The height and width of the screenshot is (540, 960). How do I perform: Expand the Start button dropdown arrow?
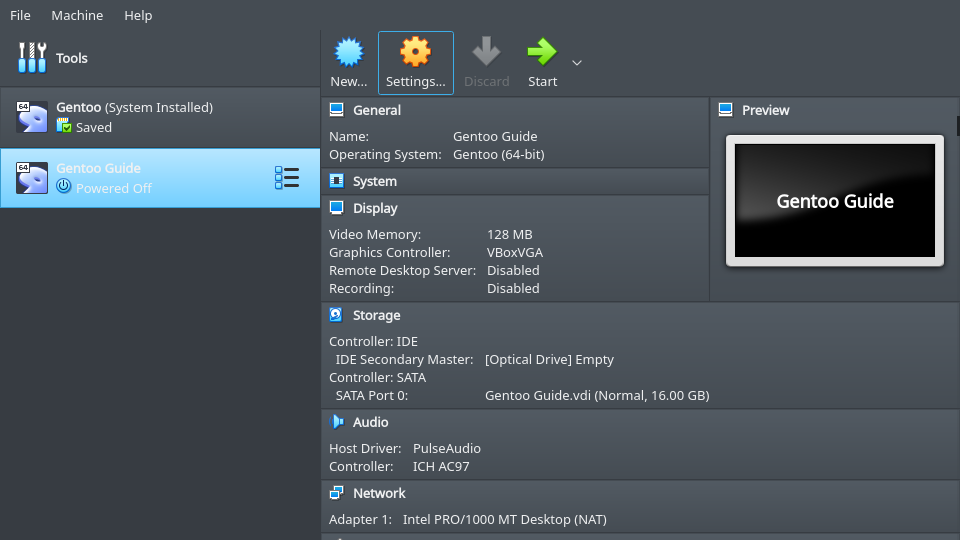pyautogui.click(x=576, y=63)
